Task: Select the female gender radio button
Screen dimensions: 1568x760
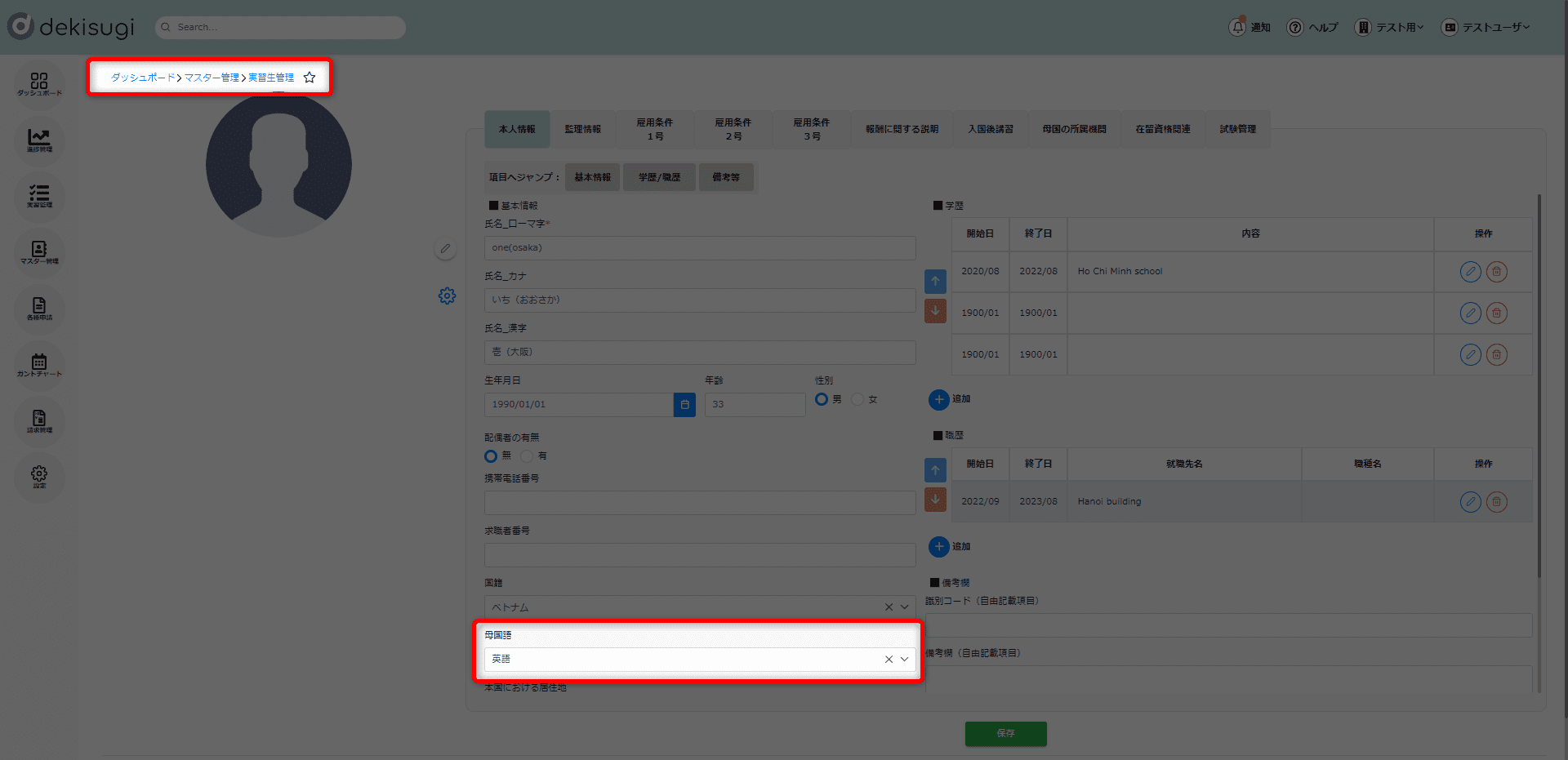Action: pos(857,399)
